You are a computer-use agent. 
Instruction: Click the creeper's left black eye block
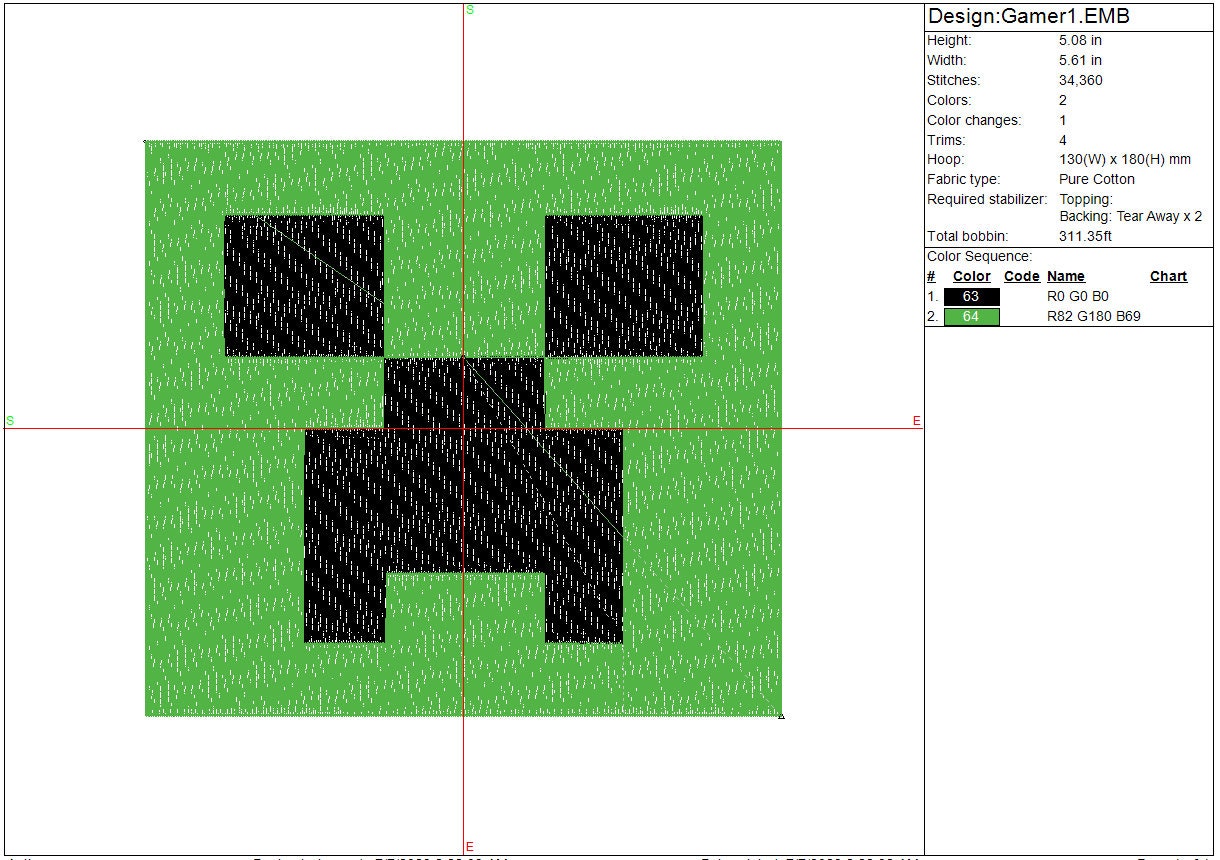point(304,286)
